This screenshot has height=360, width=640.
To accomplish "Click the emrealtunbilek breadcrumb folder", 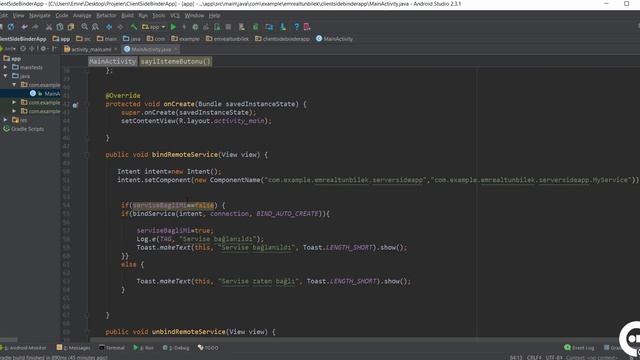I will tap(227, 39).
